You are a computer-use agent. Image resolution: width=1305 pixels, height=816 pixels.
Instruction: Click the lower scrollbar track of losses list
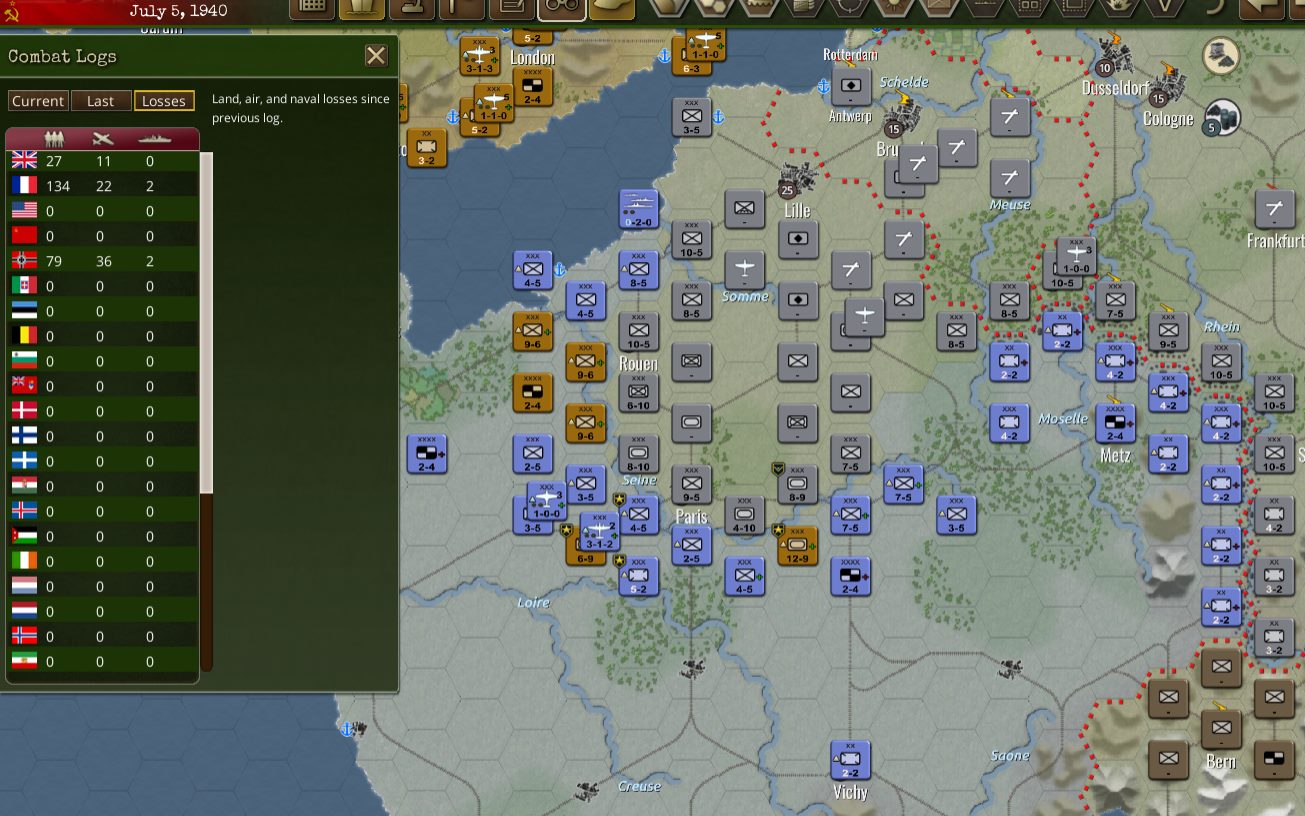[x=207, y=580]
